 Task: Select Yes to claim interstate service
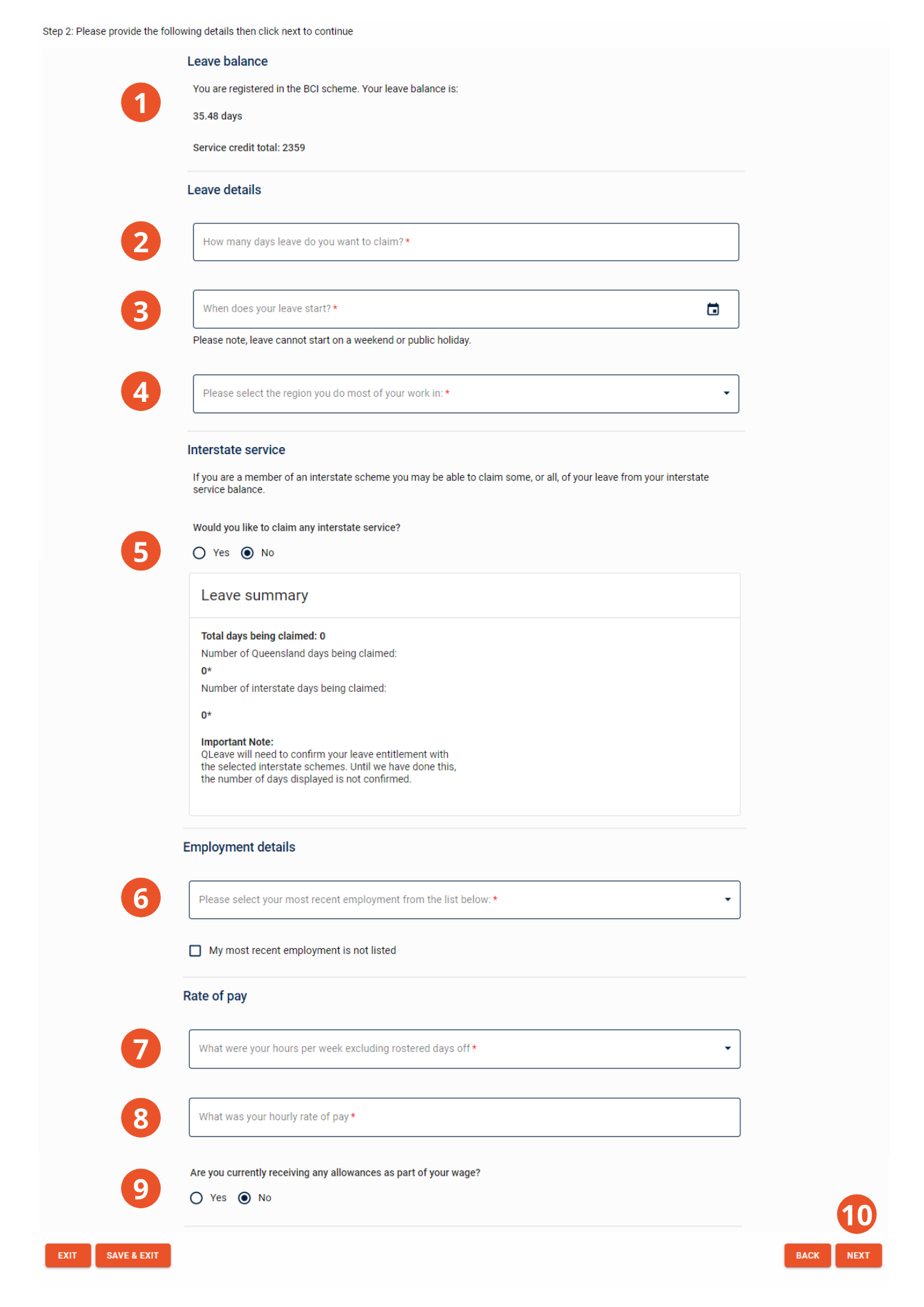coord(200,552)
